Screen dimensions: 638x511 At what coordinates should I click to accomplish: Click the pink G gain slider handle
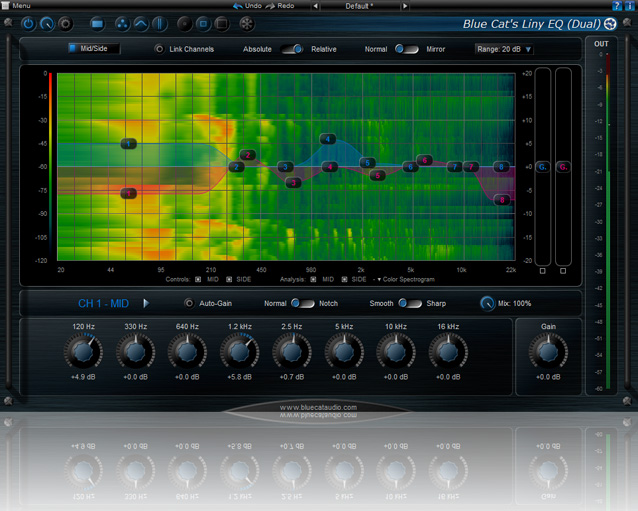(563, 167)
